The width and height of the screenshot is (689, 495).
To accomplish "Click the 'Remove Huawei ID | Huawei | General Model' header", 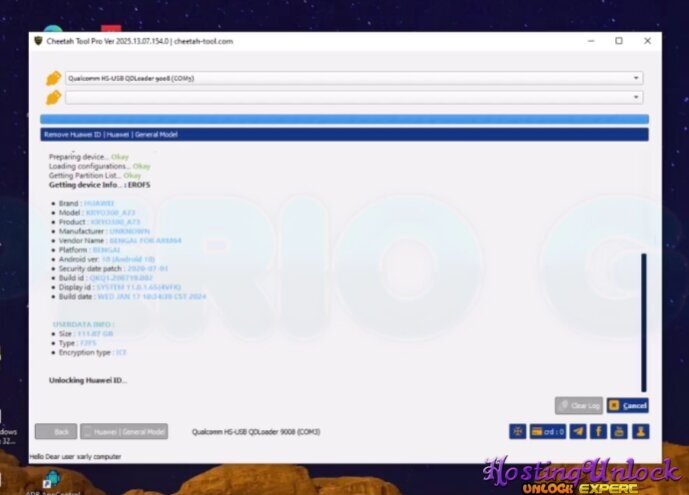I will tap(344, 134).
